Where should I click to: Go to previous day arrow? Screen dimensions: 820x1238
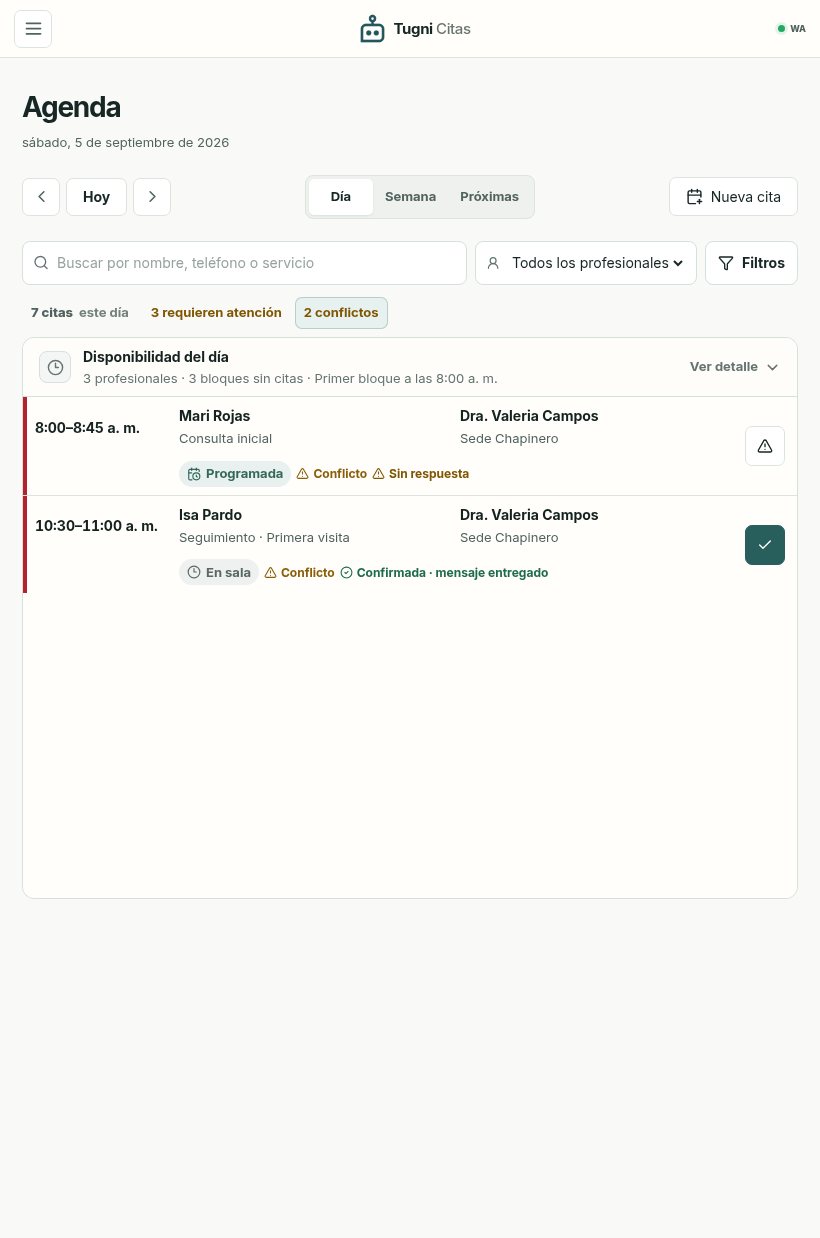(x=41, y=197)
